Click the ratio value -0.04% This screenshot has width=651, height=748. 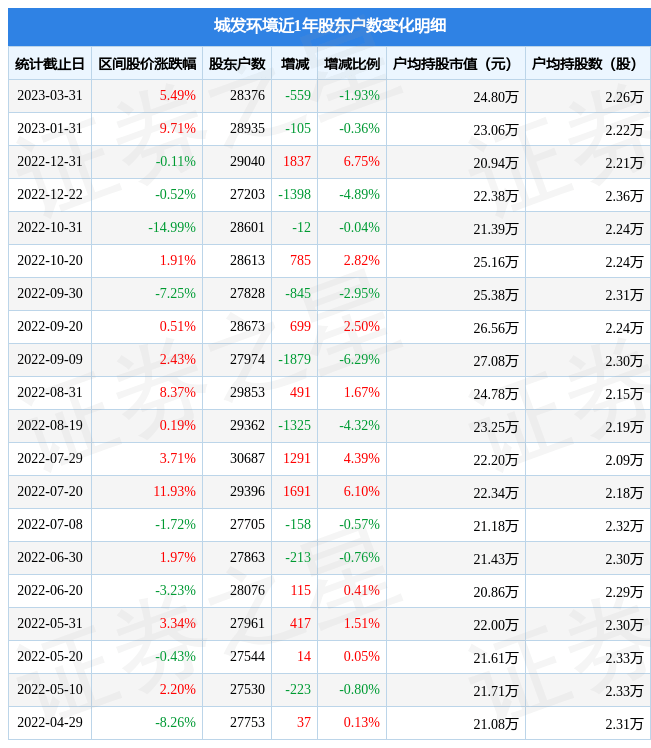coord(359,227)
